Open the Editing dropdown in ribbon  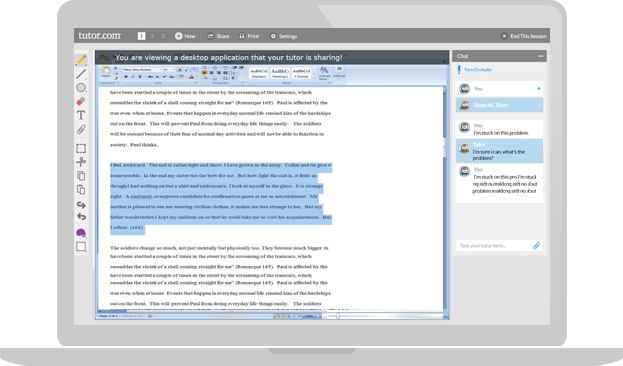click(339, 72)
